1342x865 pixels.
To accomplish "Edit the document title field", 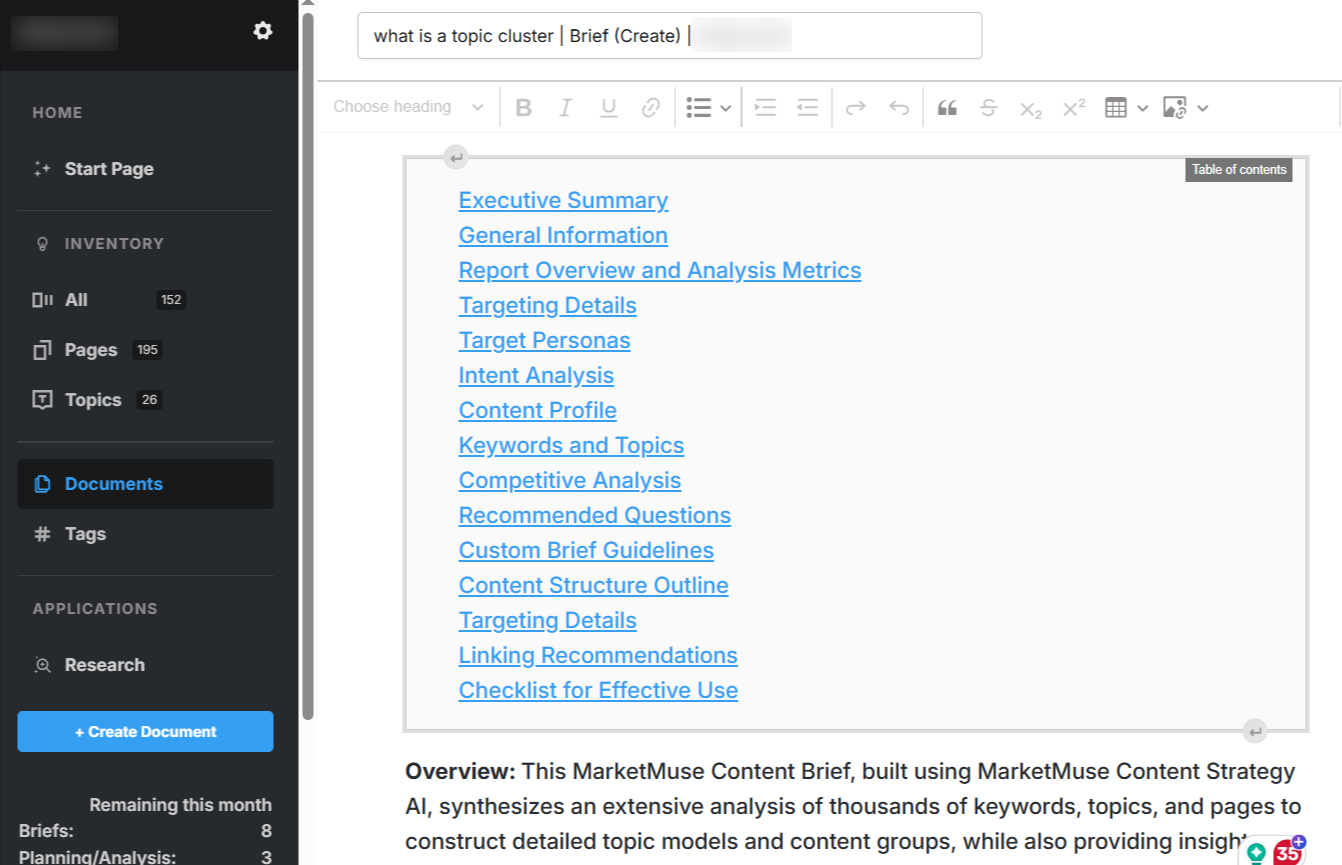I will click(x=669, y=36).
